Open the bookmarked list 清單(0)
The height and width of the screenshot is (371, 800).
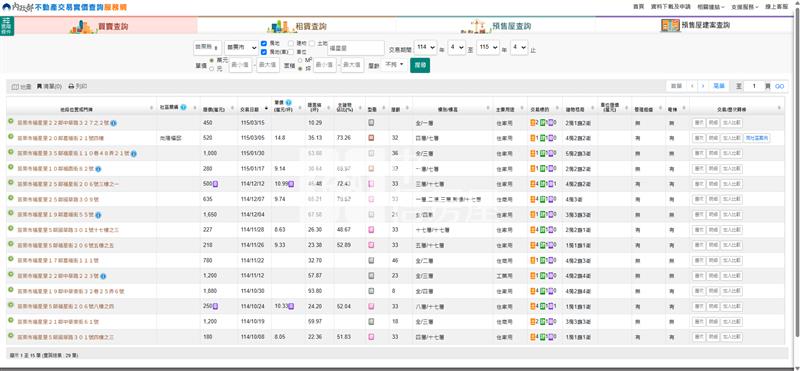tap(49, 87)
